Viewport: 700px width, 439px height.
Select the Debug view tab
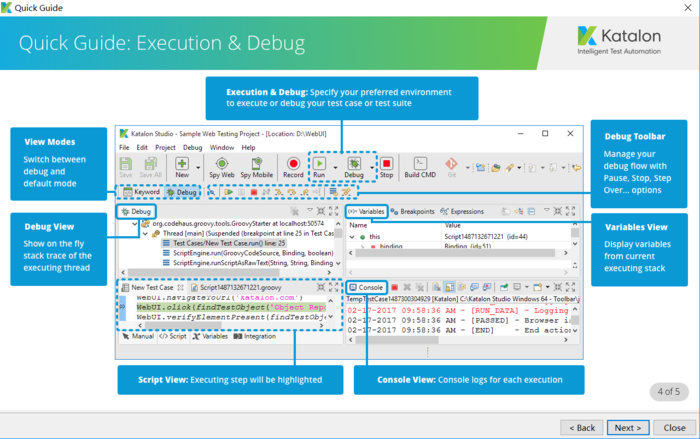pos(136,211)
